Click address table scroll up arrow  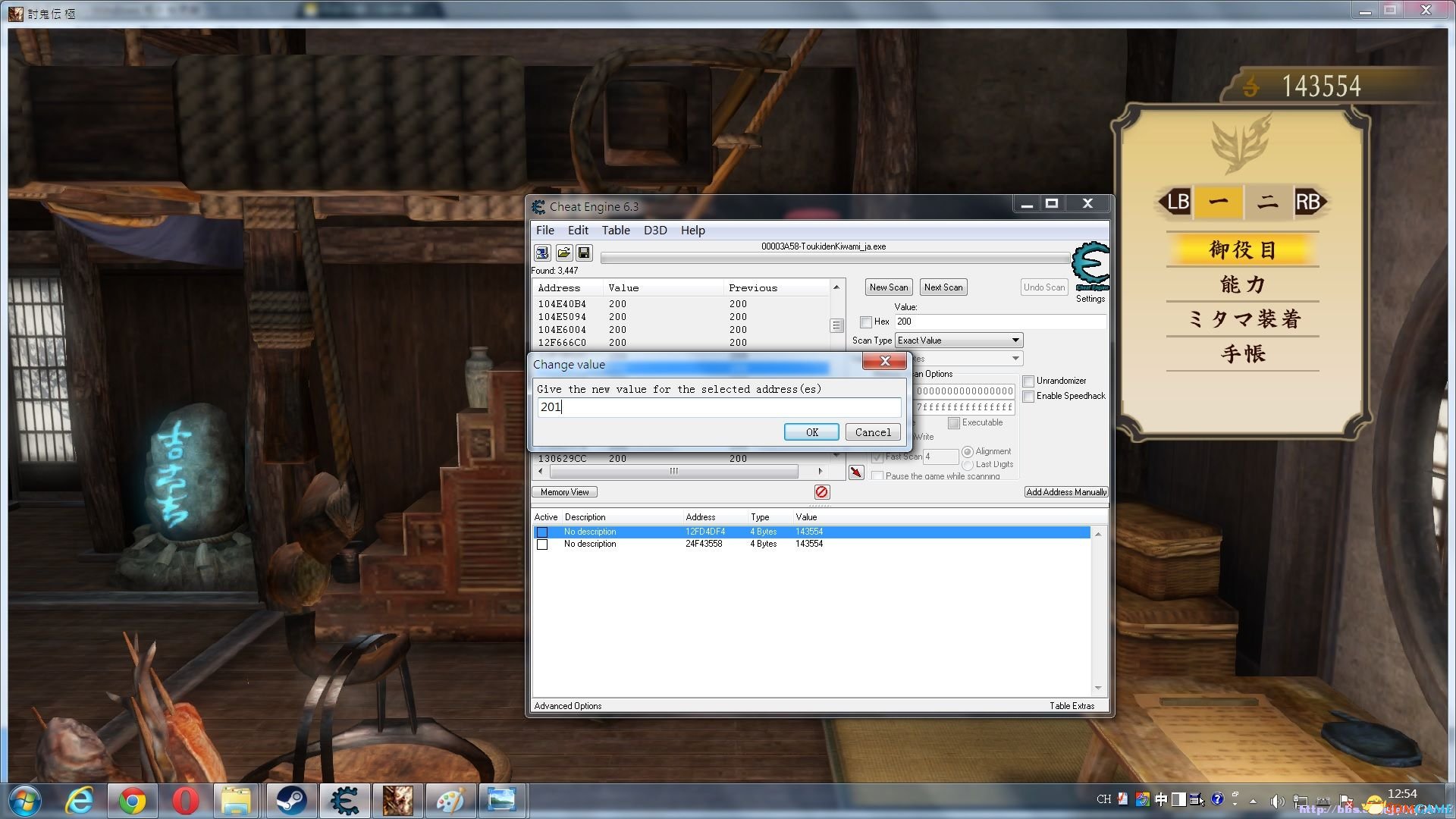coord(1098,534)
